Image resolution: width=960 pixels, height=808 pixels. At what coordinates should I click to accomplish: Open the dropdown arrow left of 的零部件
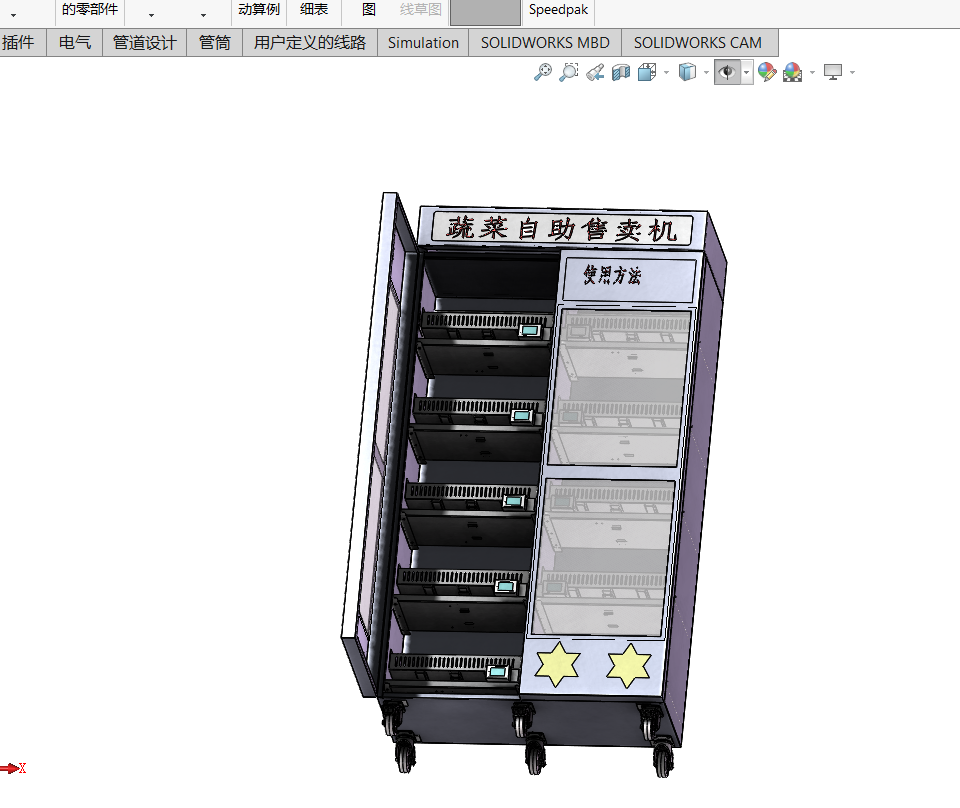pos(13,15)
